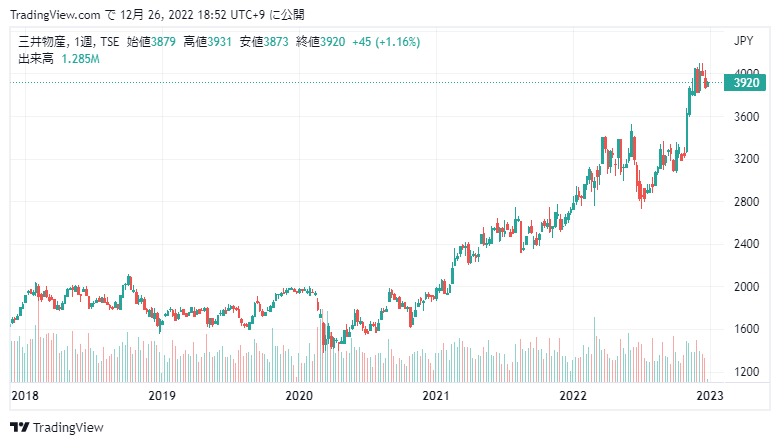780x445 pixels.
Task: Click the 2800 price axis label
Action: (747, 202)
